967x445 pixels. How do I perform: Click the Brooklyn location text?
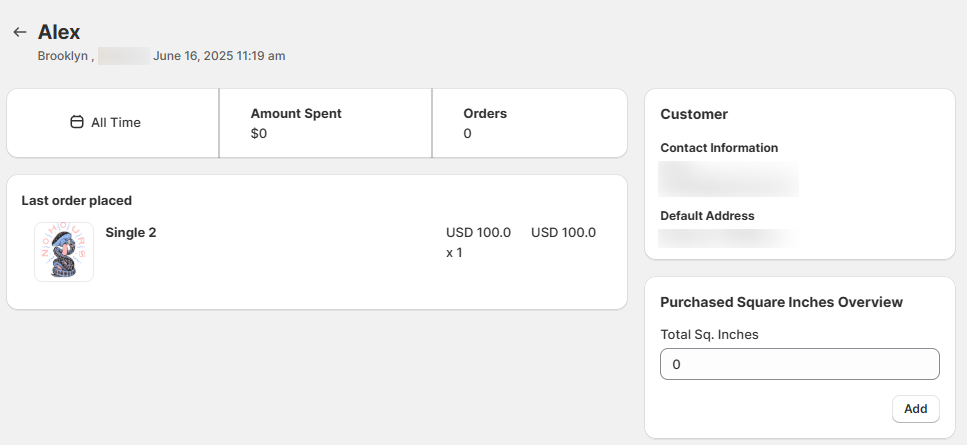(63, 56)
